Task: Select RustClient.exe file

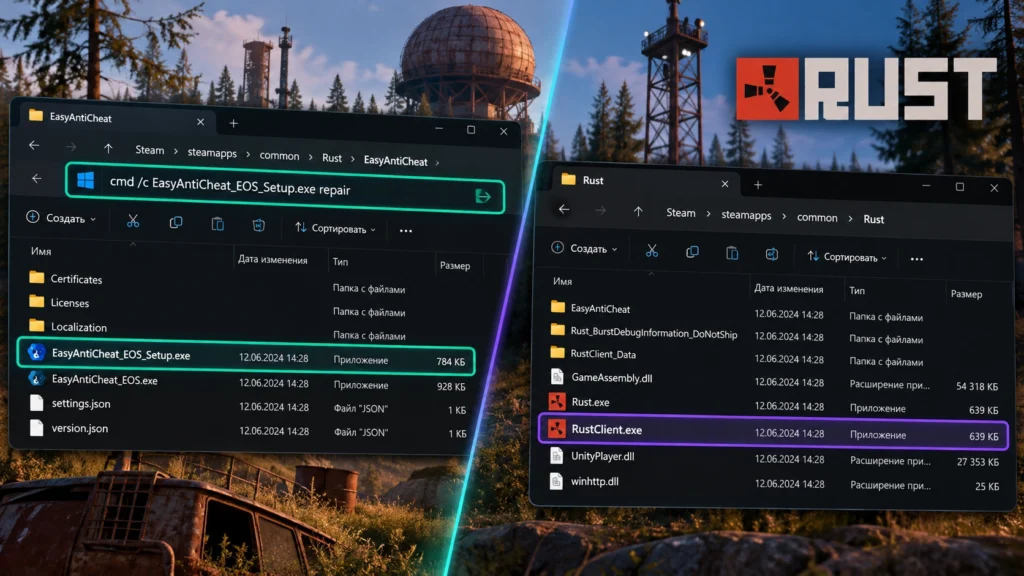Action: point(773,431)
